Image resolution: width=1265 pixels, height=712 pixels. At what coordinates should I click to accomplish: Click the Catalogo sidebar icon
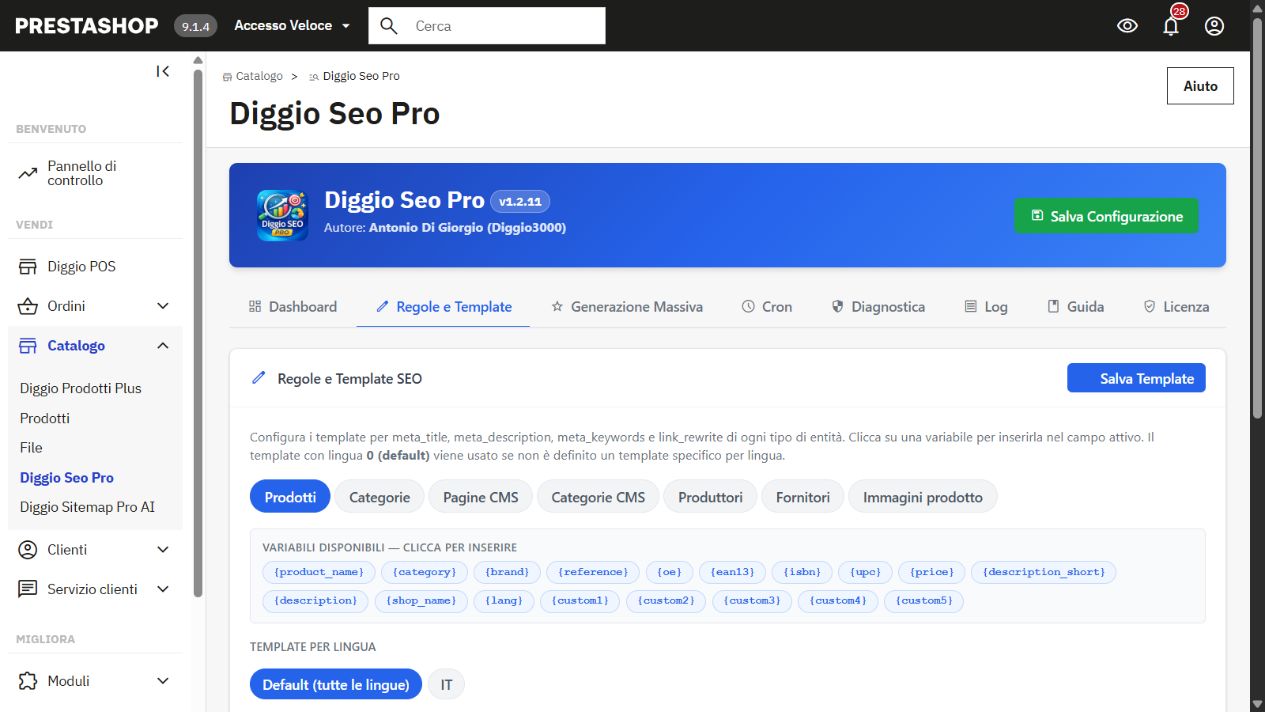[x=28, y=346]
